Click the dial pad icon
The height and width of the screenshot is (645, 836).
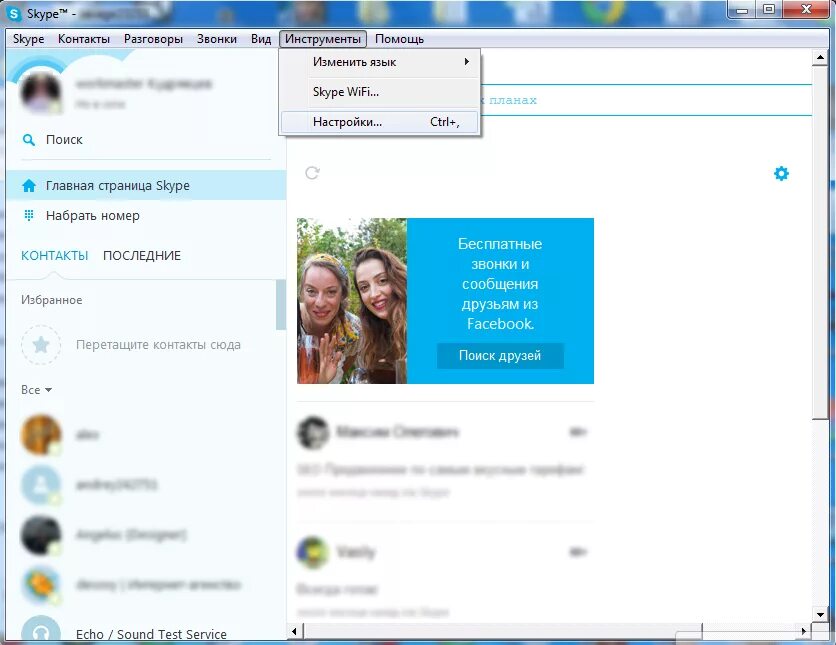[29, 215]
